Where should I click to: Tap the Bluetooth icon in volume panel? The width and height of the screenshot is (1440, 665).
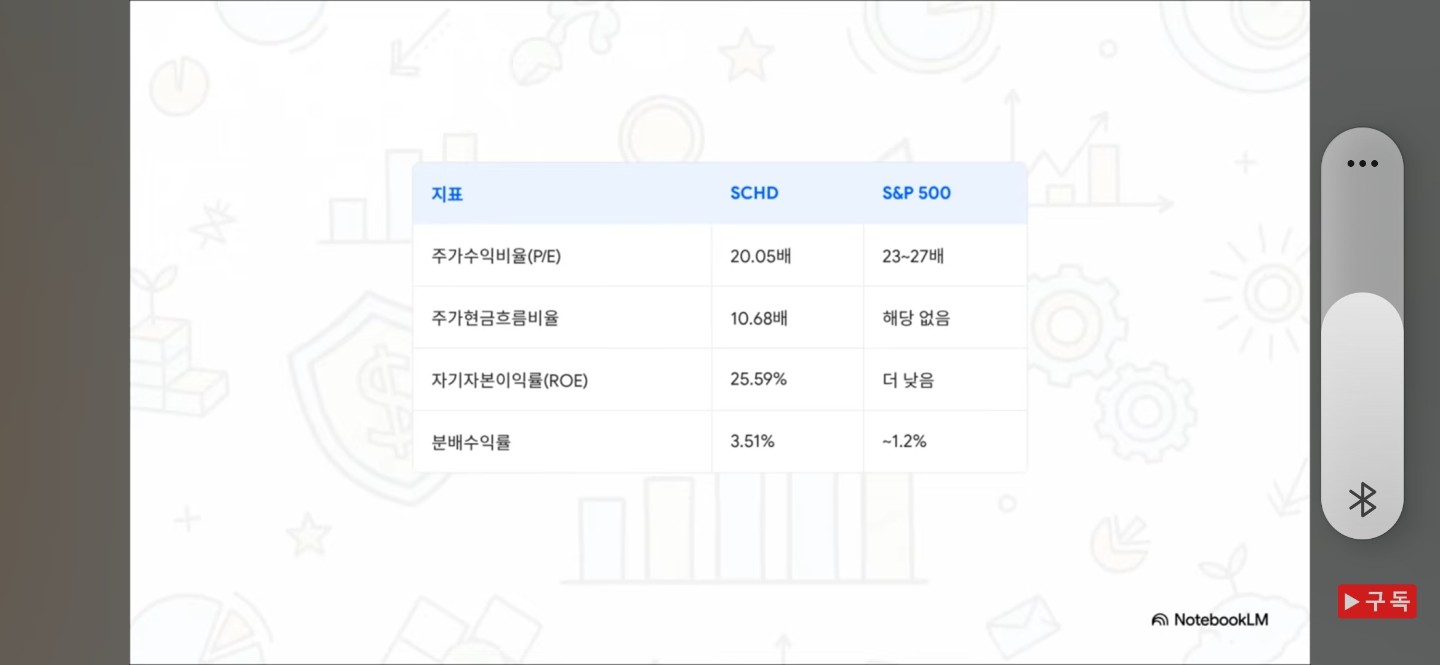[x=1362, y=499]
